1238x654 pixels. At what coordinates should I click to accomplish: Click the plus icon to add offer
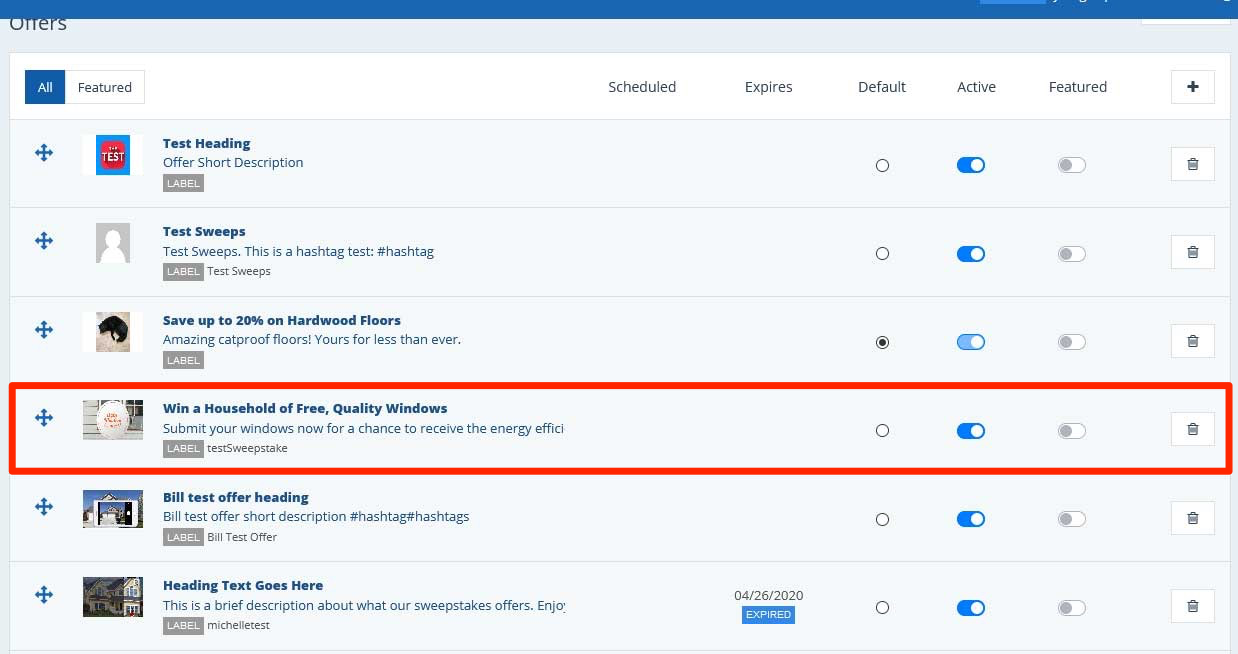pyautogui.click(x=1192, y=87)
